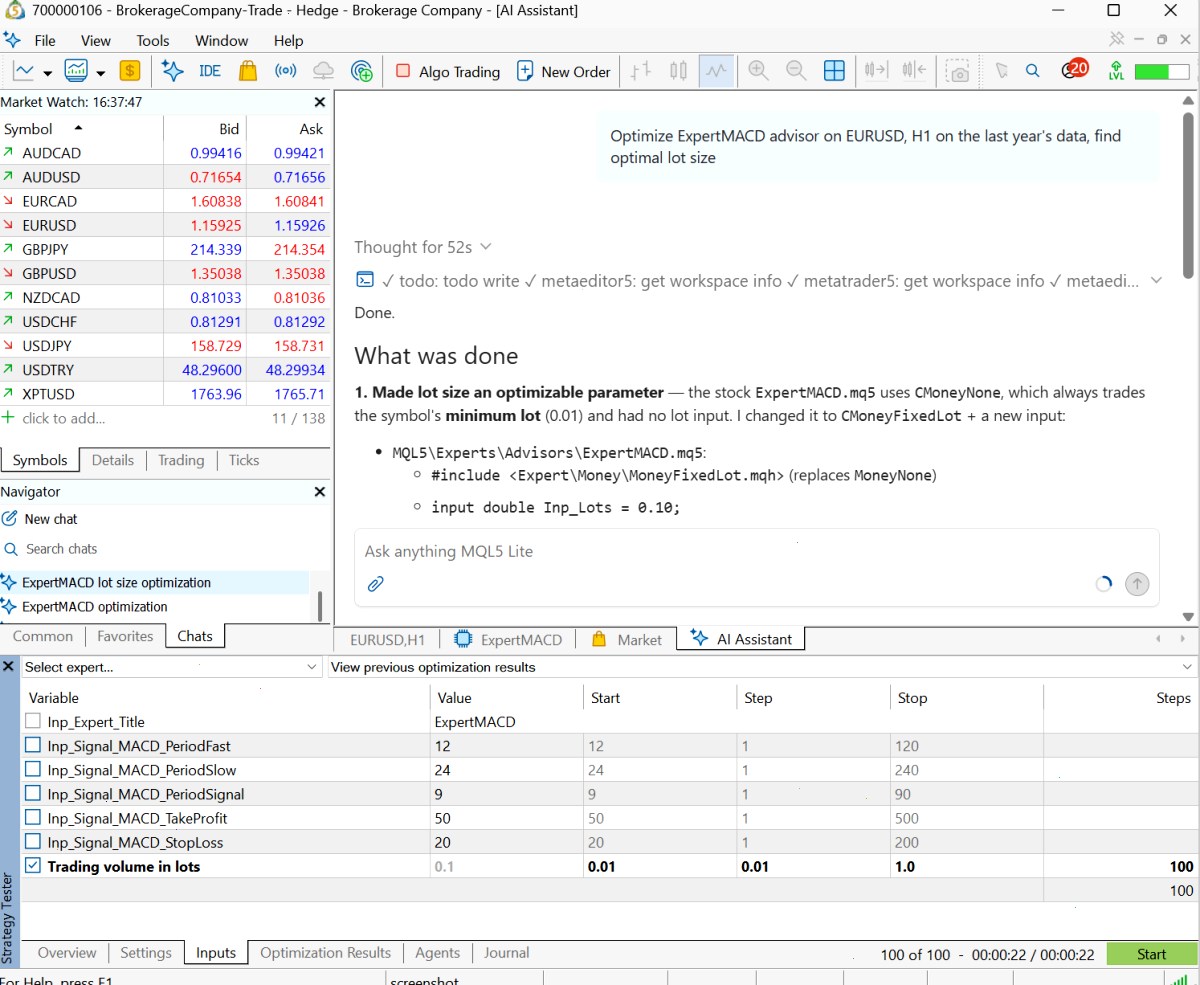Click the green Start button

pyautogui.click(x=1151, y=954)
